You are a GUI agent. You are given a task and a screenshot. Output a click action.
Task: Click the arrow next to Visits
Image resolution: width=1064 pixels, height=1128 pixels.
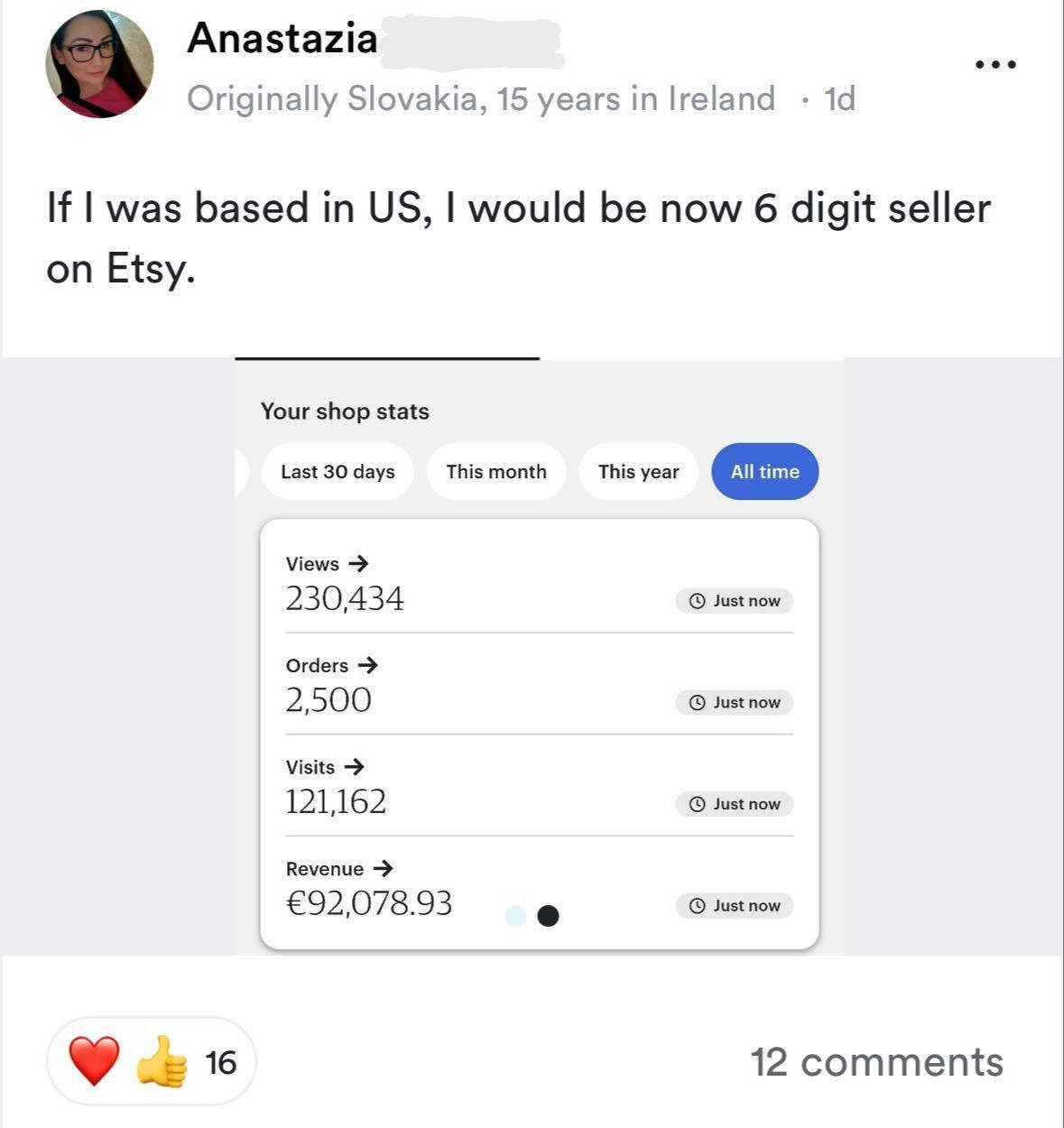pos(354,766)
